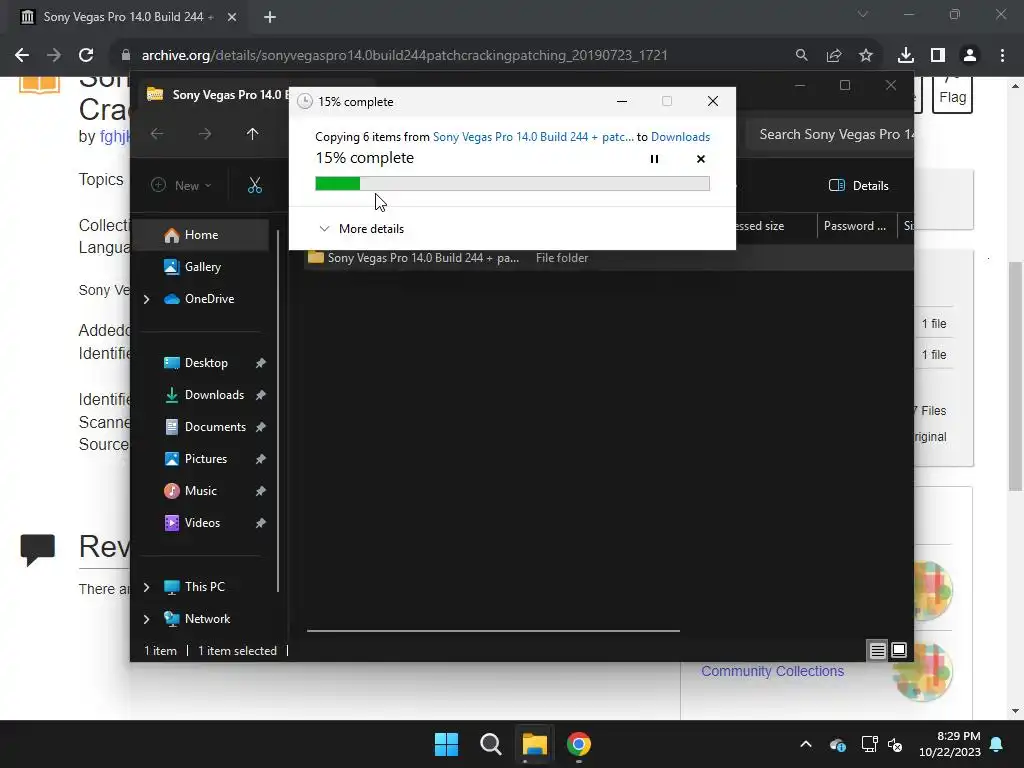Click the Chrome zoom magnifier icon

click(801, 56)
